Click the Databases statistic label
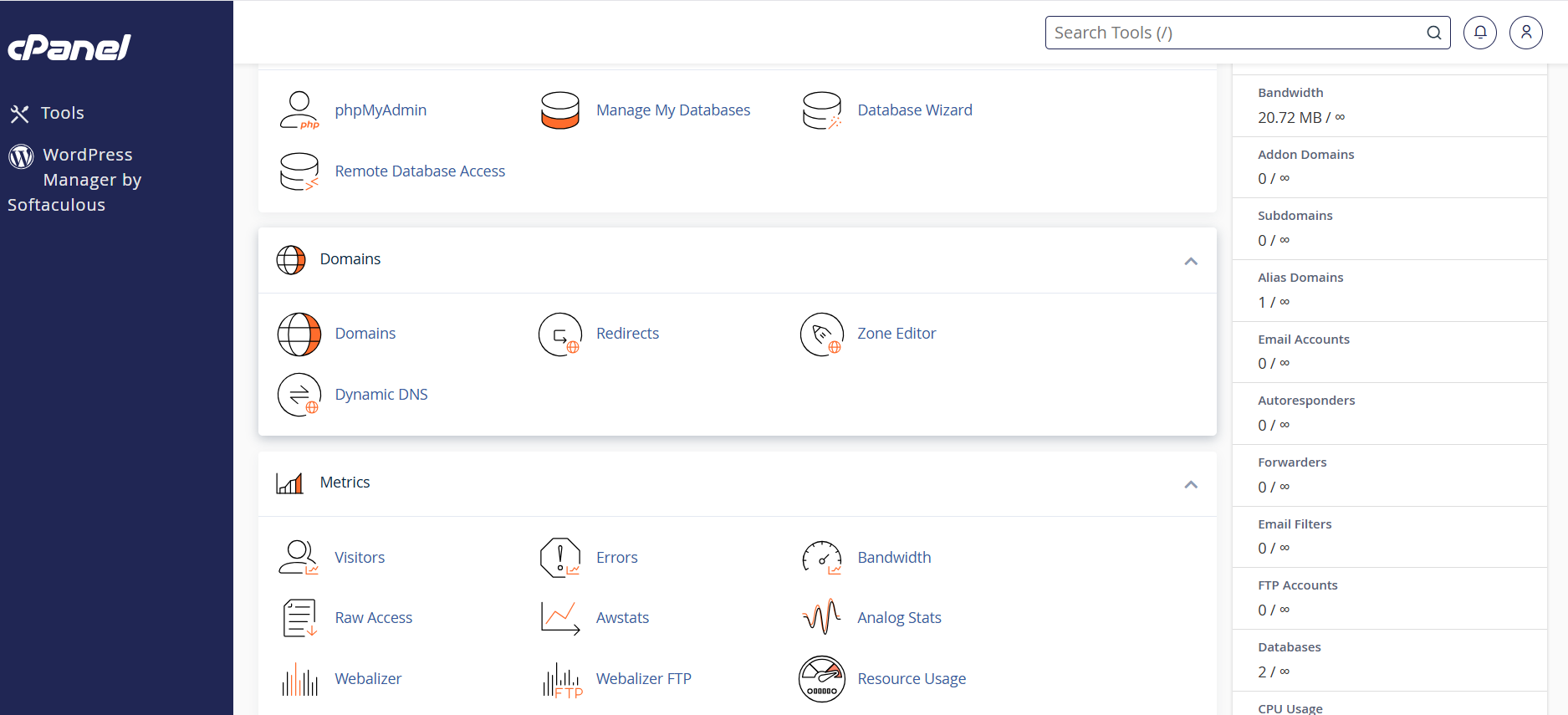Image resolution: width=1568 pixels, height=715 pixels. tap(1290, 647)
